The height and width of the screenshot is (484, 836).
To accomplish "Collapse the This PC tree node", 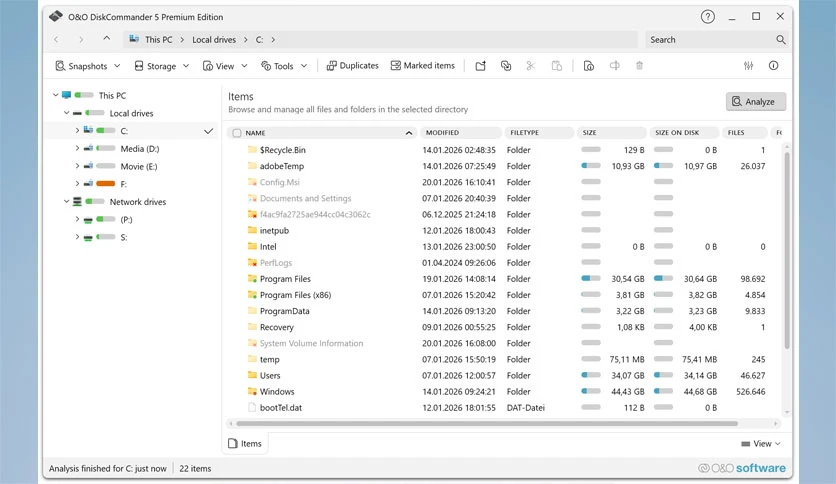I will pos(55,95).
